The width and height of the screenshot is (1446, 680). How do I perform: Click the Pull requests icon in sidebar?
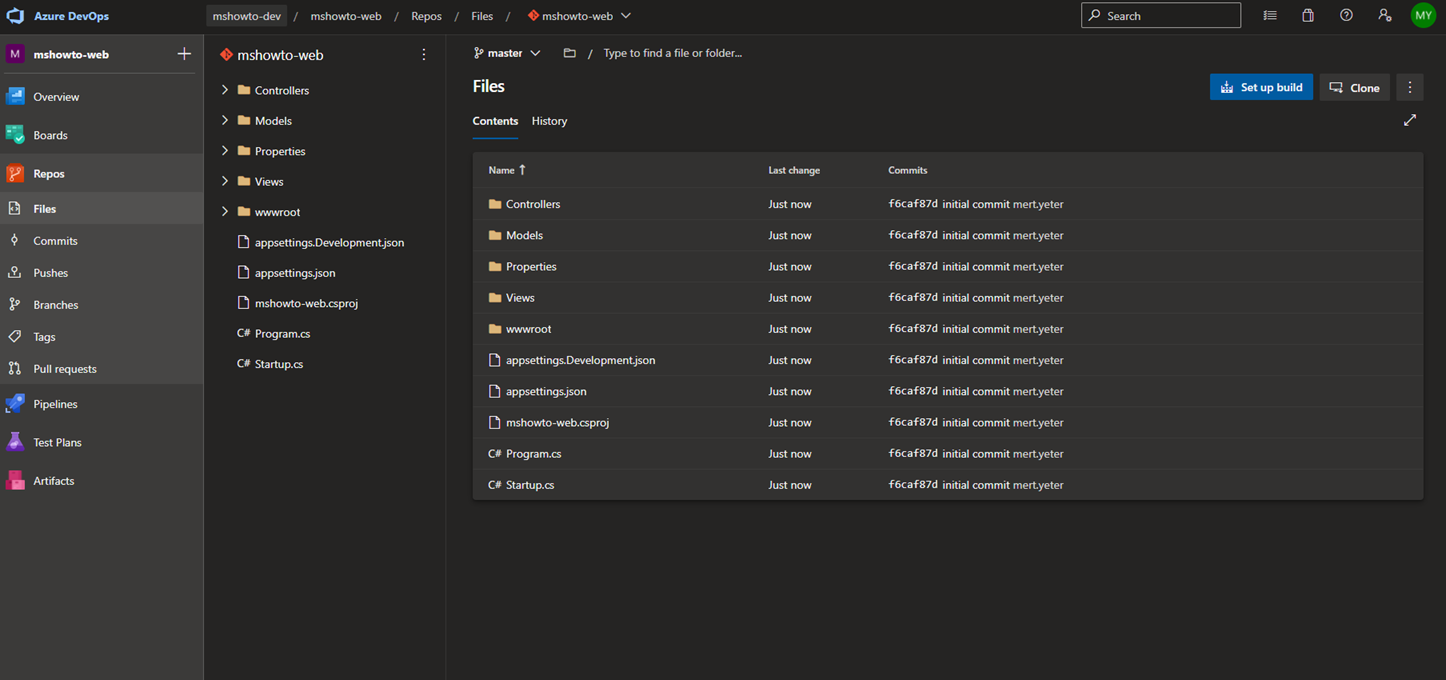pyautogui.click(x=14, y=369)
